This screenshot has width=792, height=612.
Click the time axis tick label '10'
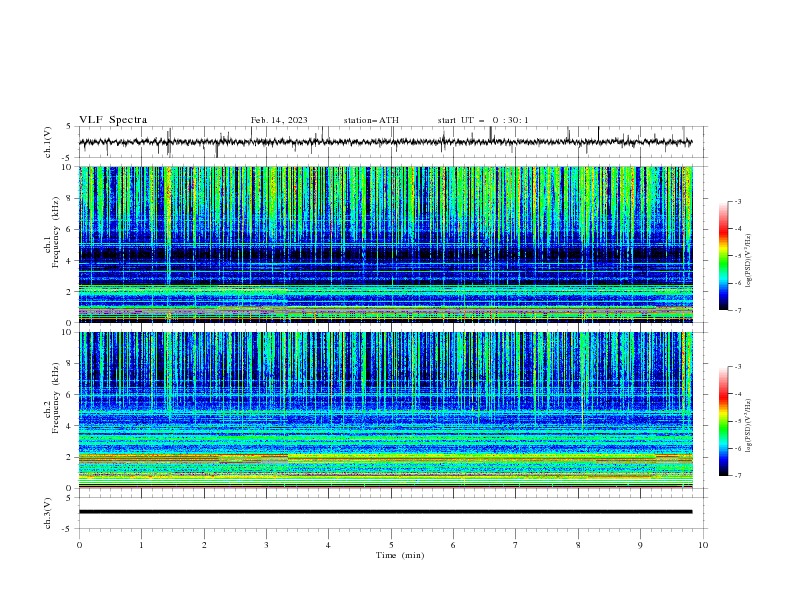[x=703, y=545]
